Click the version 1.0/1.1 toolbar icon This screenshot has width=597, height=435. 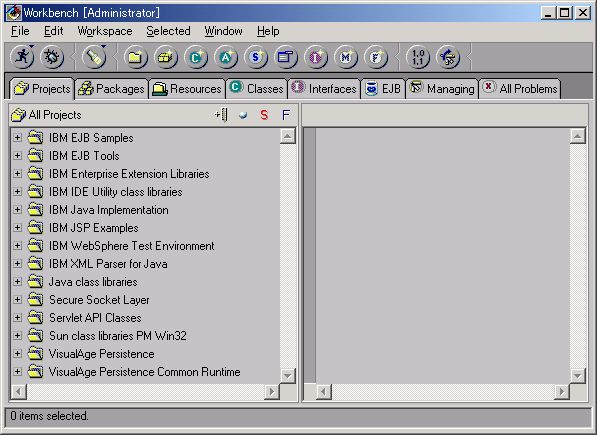(418, 57)
